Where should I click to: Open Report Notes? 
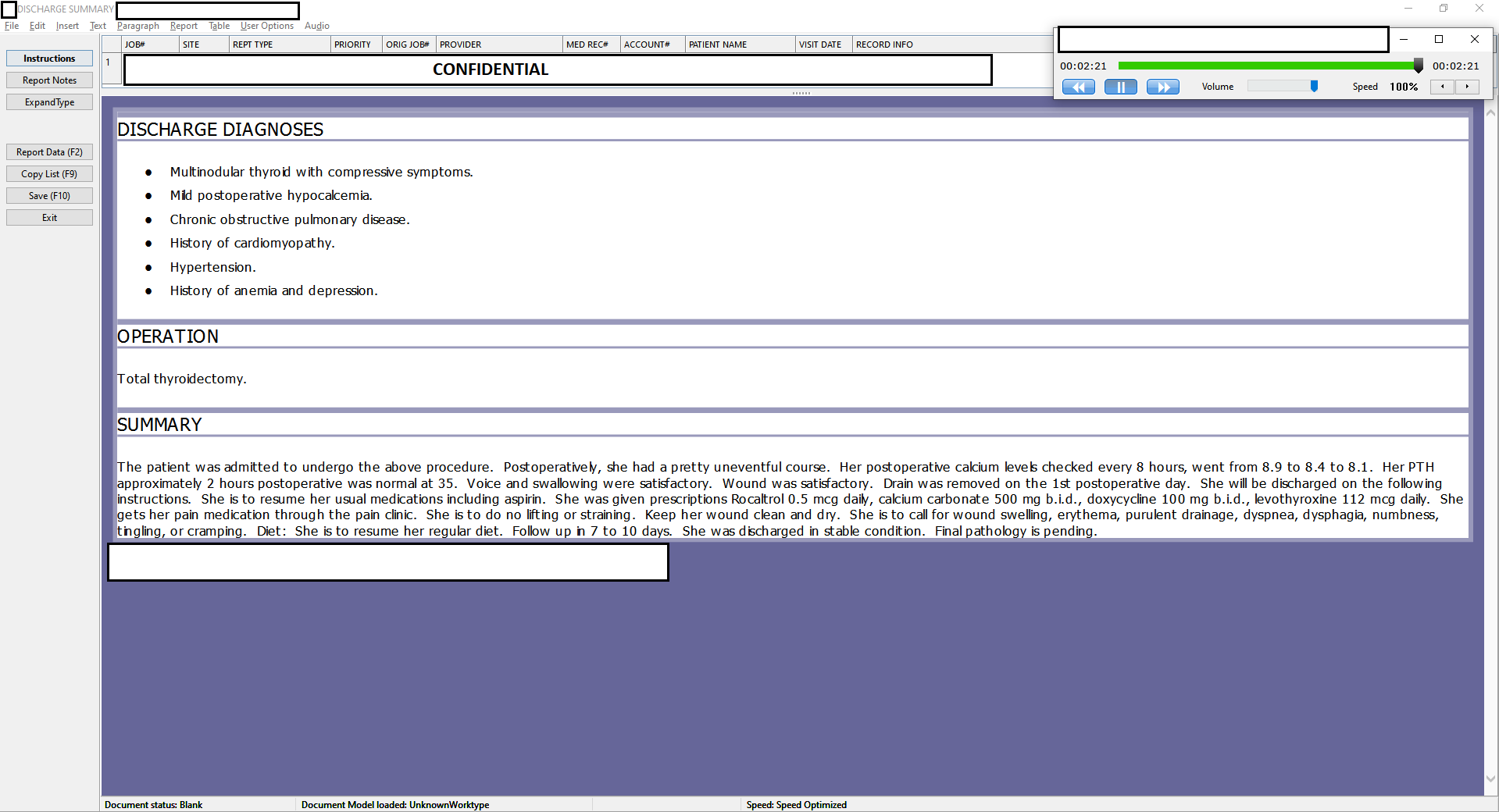click(x=49, y=80)
